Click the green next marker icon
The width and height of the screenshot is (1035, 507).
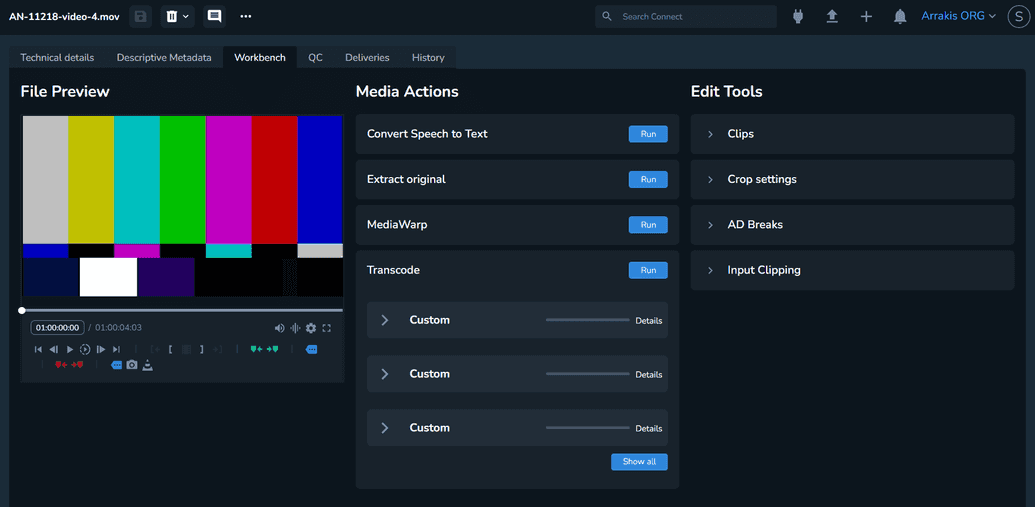273,349
